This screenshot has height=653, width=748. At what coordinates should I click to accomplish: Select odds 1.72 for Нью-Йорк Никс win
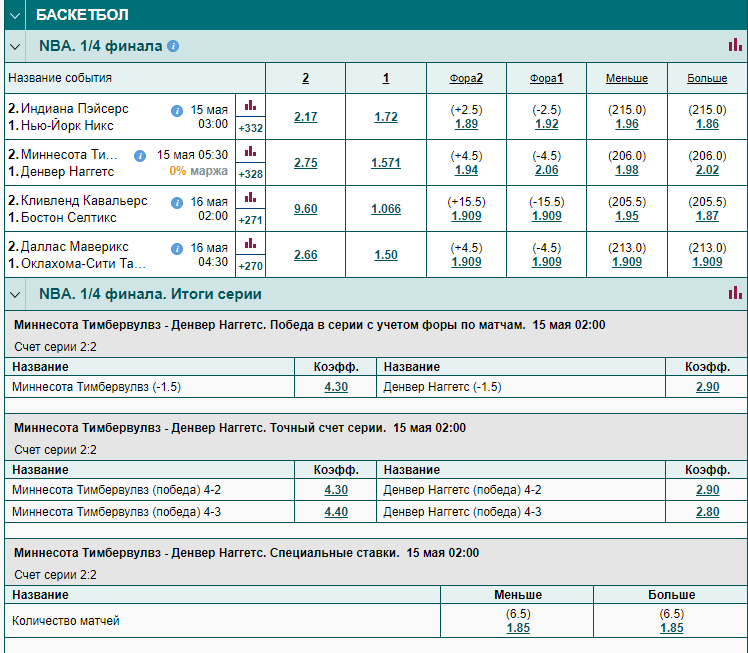tap(386, 117)
